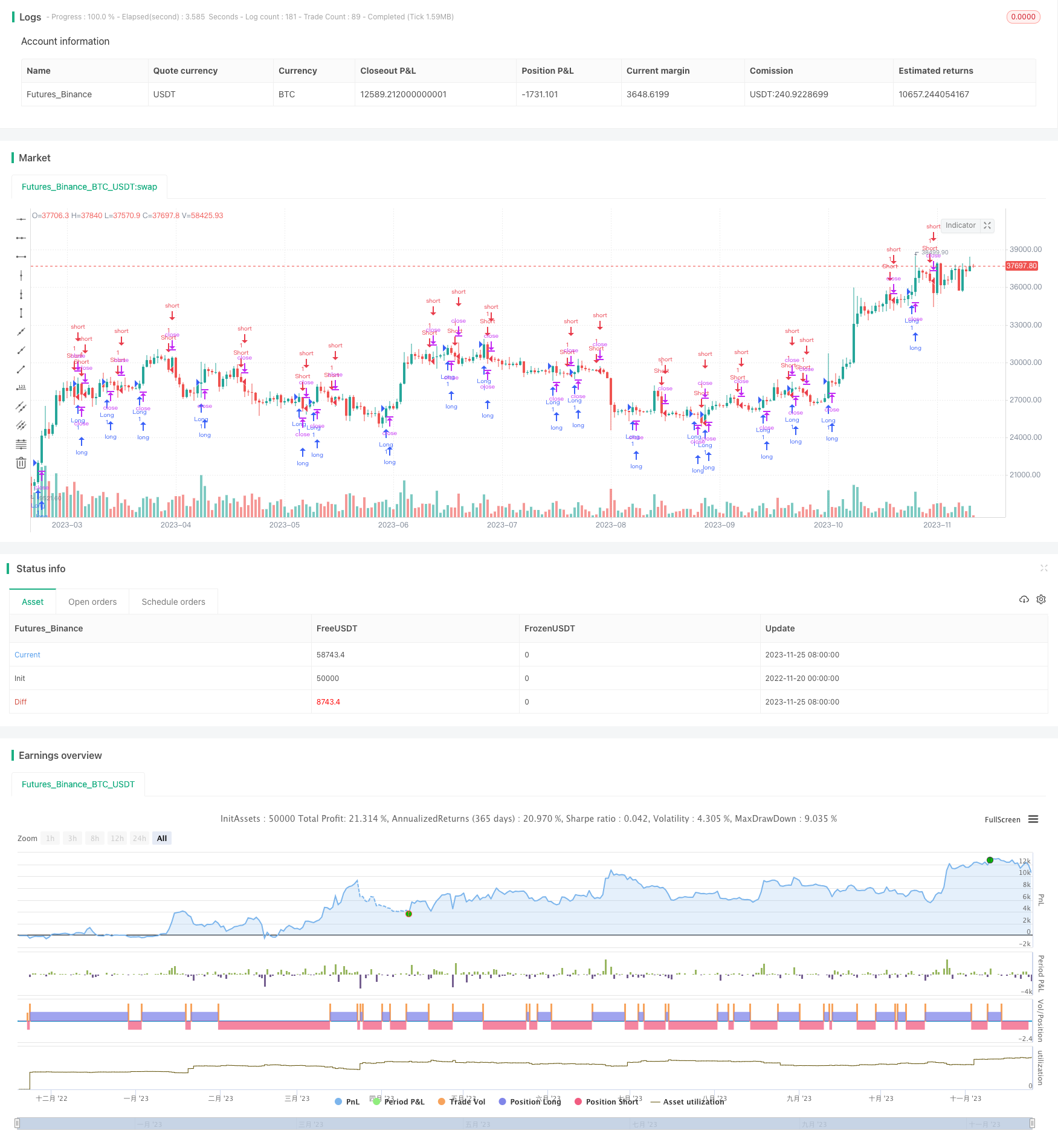This screenshot has height=1148, width=1058.
Task: Toggle the Trade Vol series in the legend
Action: coord(462,1101)
